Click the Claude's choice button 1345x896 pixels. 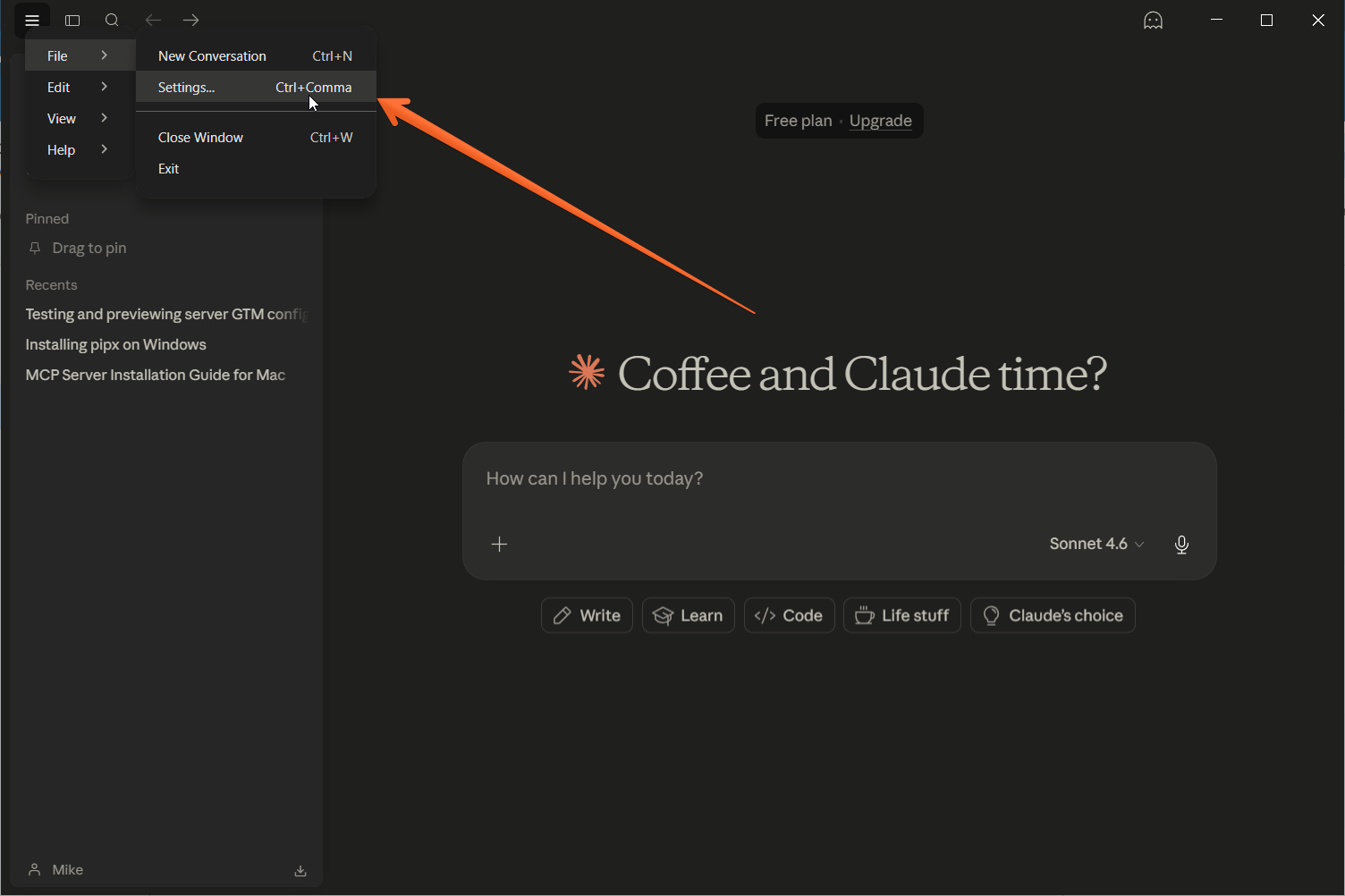tap(1053, 615)
